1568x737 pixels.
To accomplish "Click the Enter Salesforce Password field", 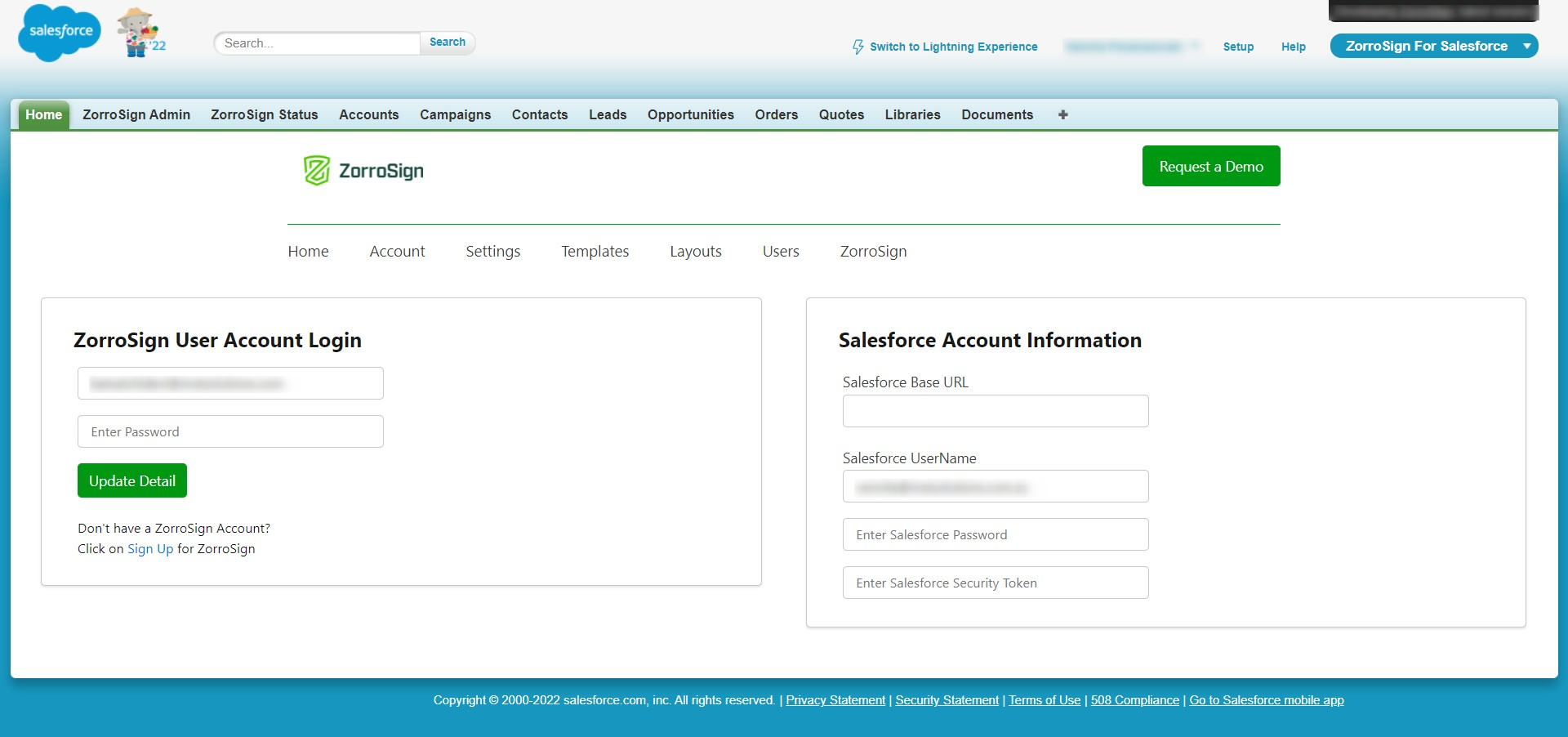I will (x=996, y=534).
